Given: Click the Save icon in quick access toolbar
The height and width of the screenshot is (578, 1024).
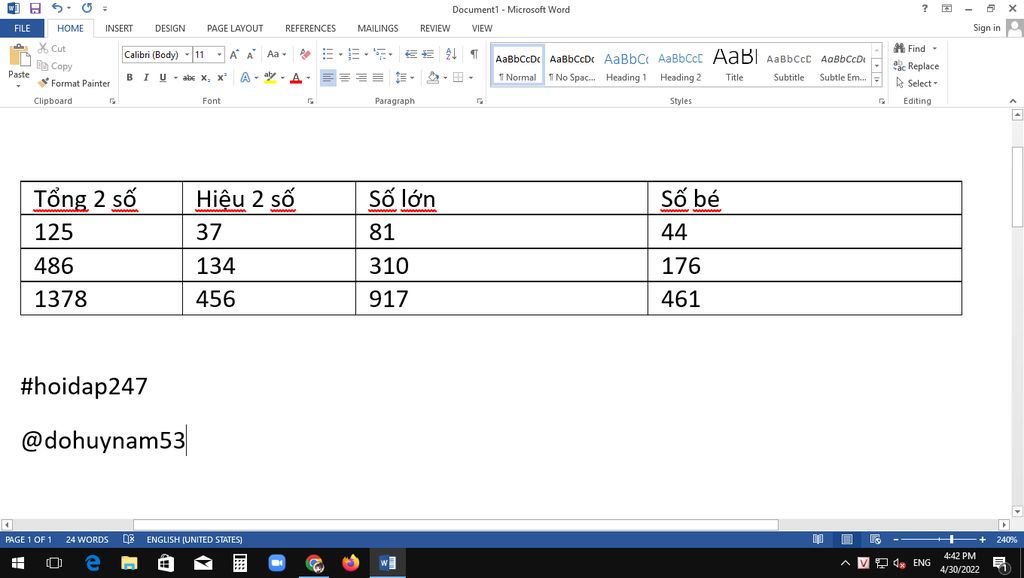Looking at the screenshot, I should [35, 8].
